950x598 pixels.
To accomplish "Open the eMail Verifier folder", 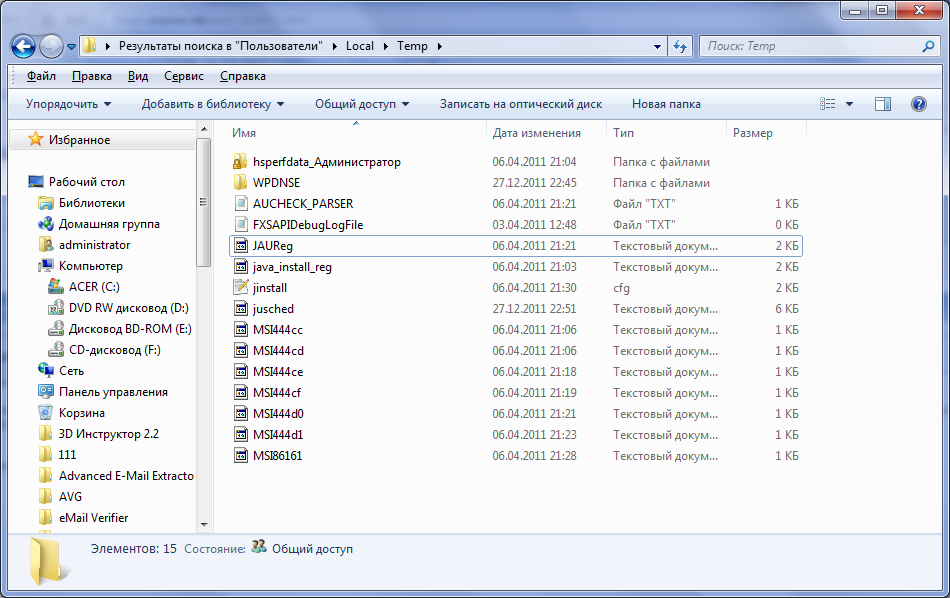I will (x=93, y=517).
